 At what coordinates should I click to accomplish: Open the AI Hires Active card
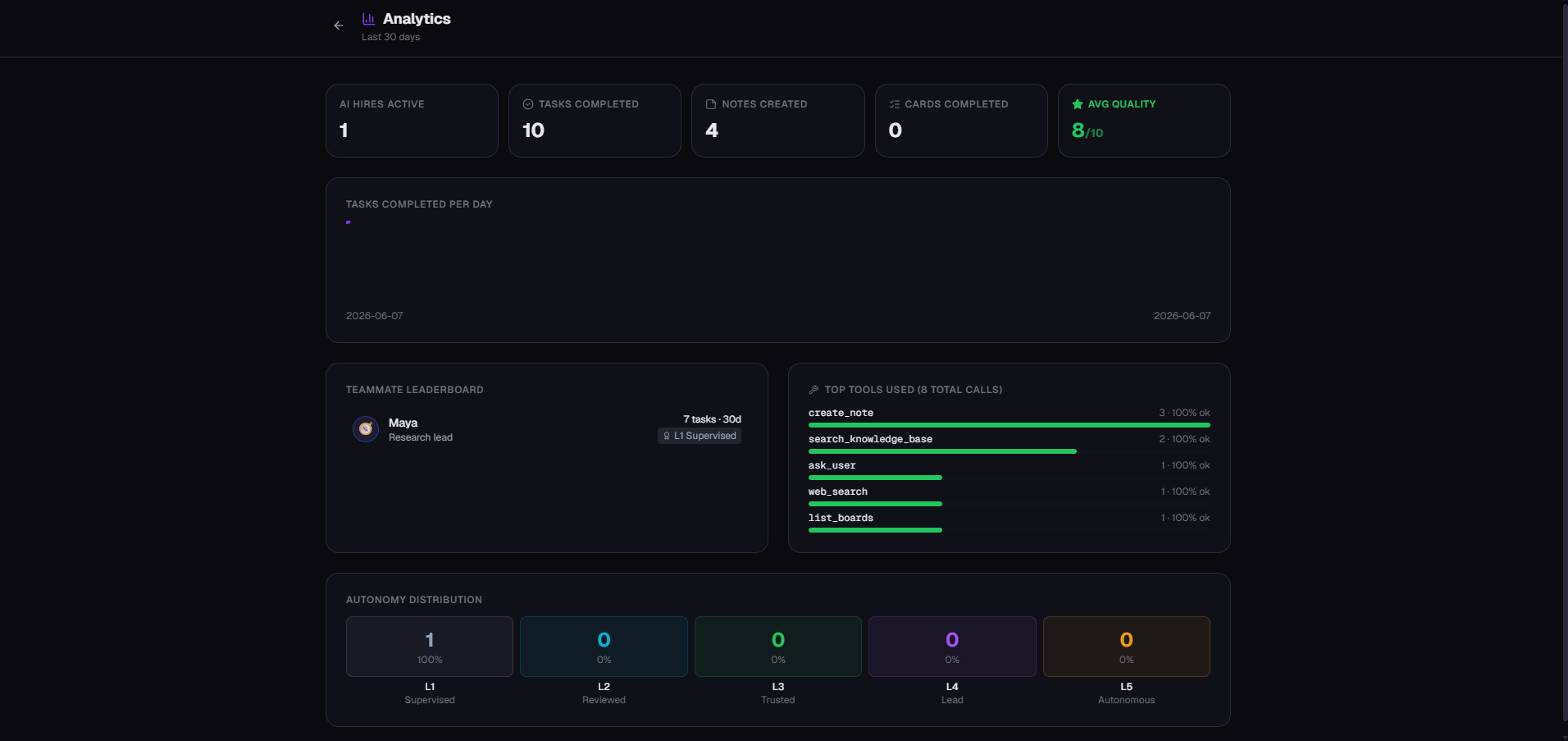coord(412,121)
